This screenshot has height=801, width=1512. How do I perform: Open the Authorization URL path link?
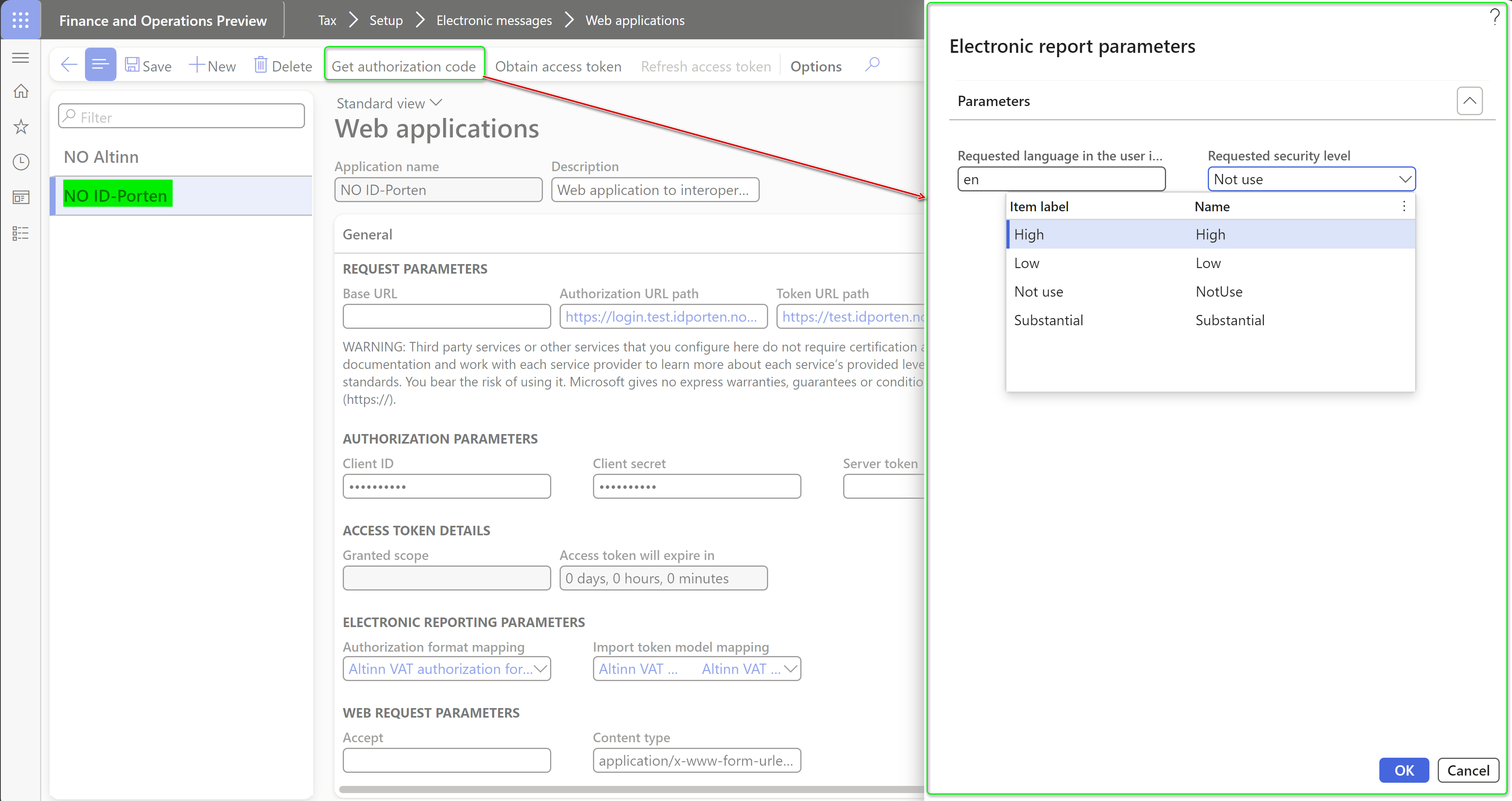click(x=661, y=317)
